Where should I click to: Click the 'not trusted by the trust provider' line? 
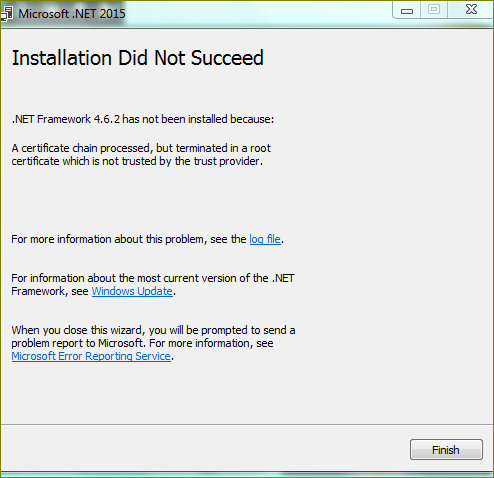(137, 161)
